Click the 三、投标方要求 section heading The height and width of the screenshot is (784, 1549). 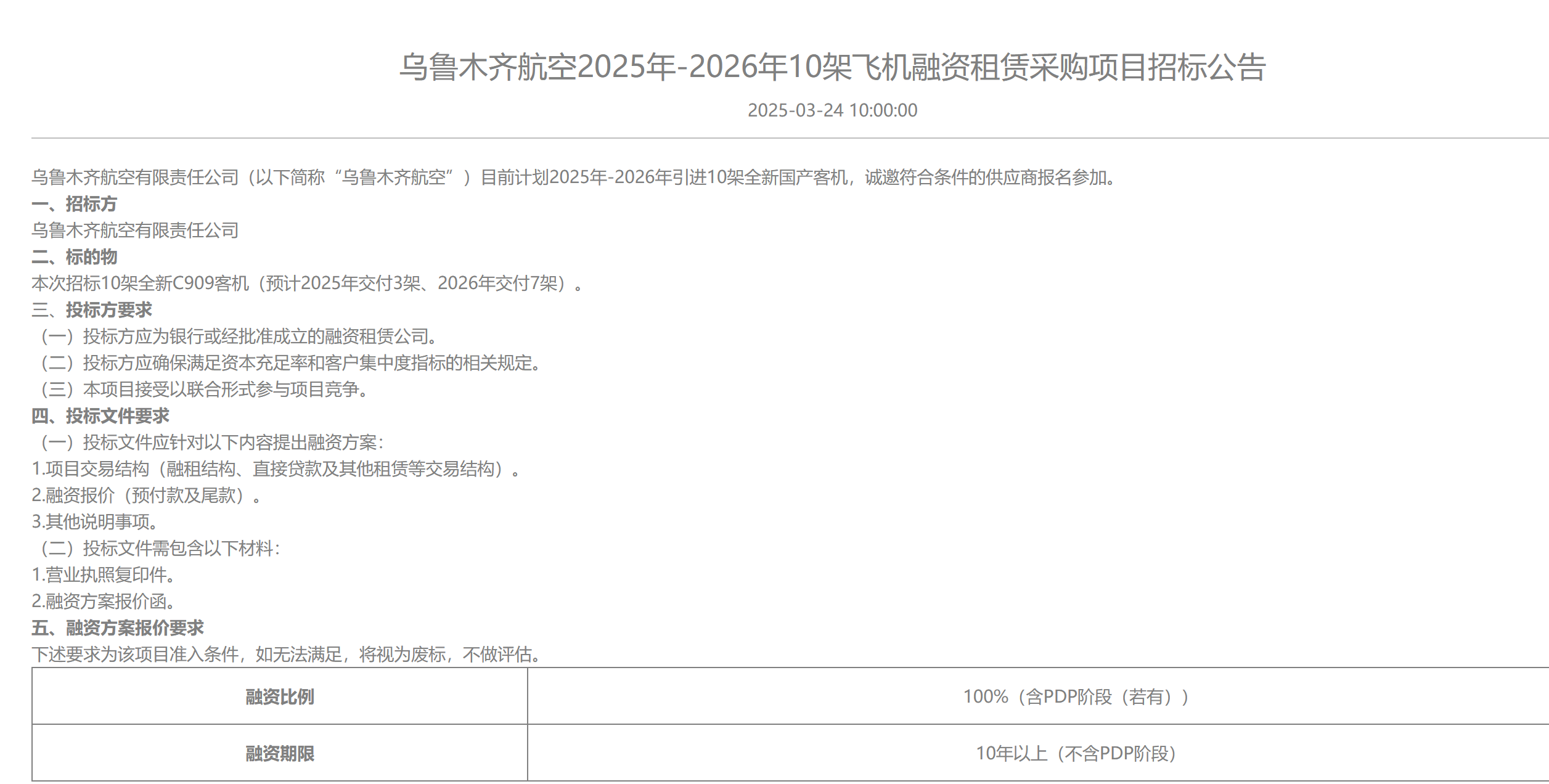(x=92, y=310)
